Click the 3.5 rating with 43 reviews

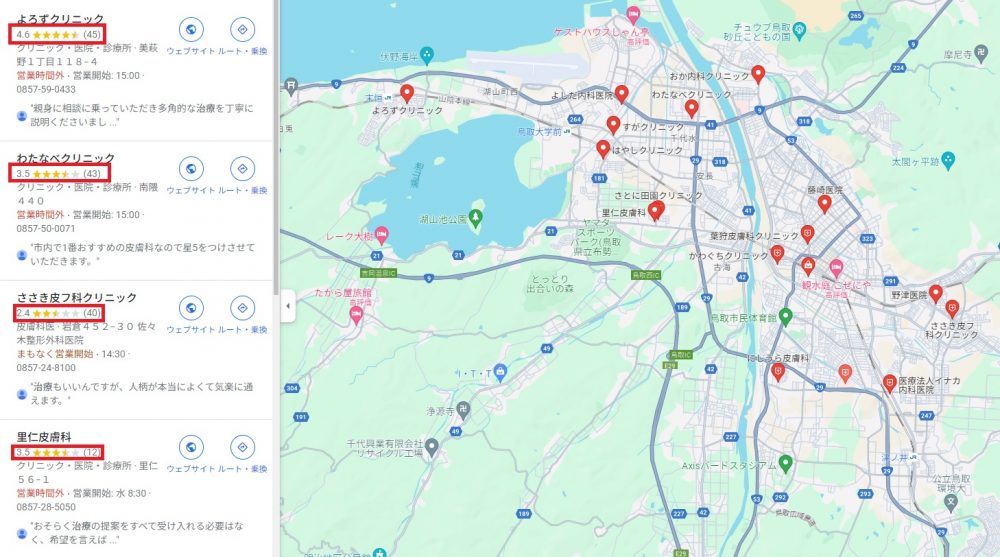(x=58, y=174)
